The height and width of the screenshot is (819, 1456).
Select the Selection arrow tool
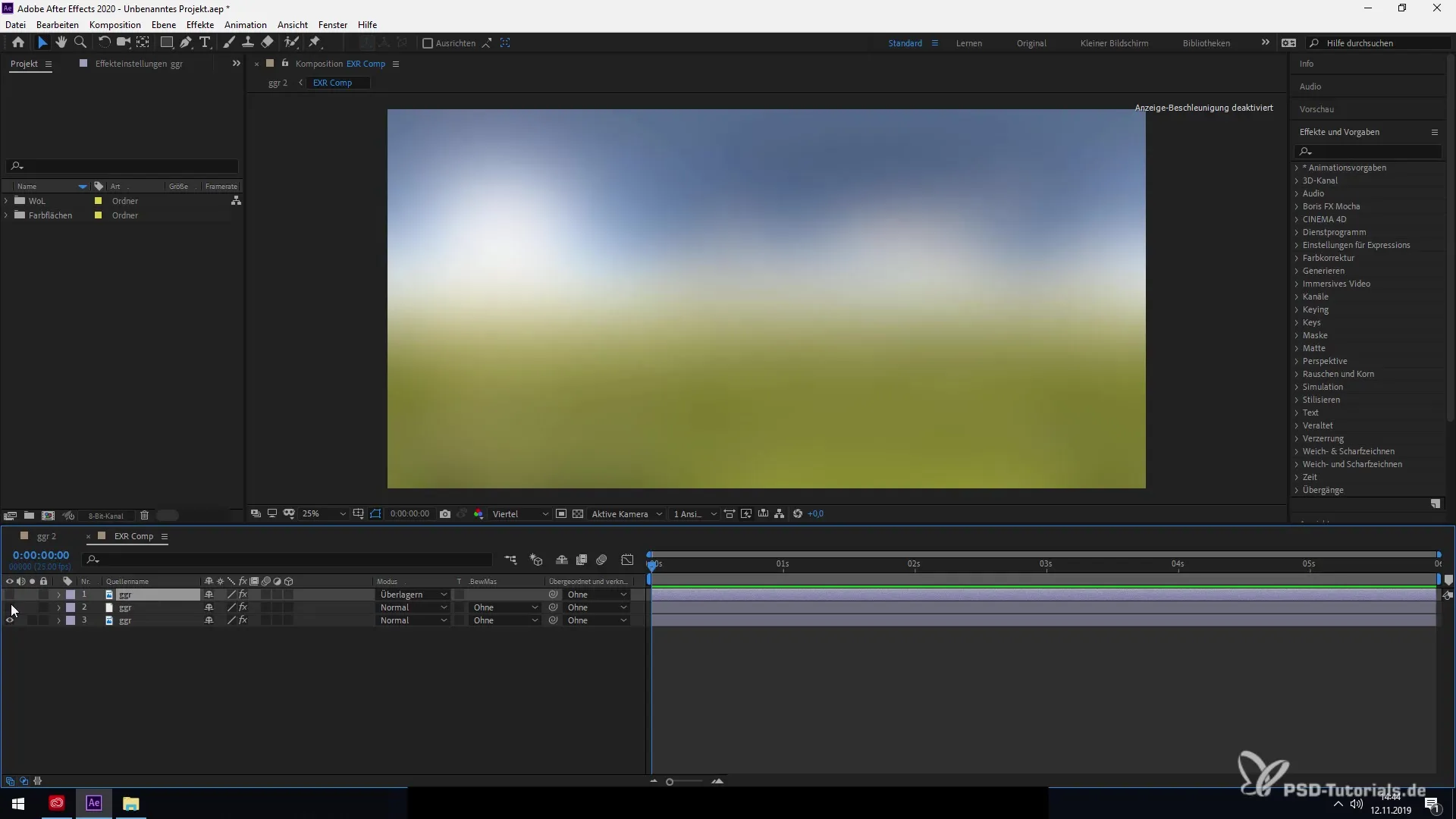[42, 43]
